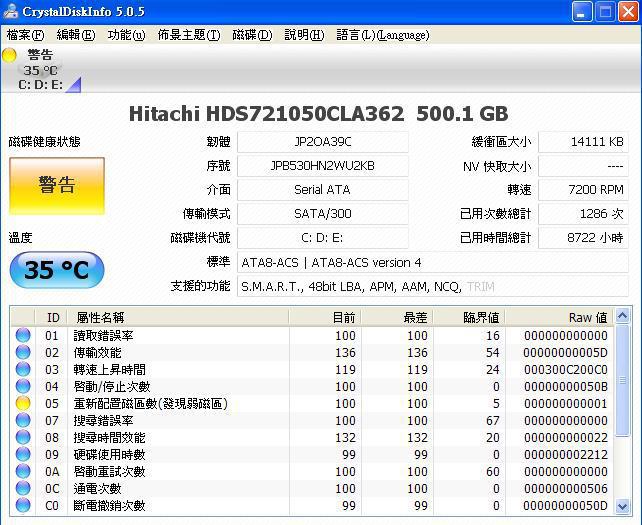Image resolution: width=642 pixels, height=525 pixels.
Task: Click the Raw 值 column header
Action: coord(560,318)
